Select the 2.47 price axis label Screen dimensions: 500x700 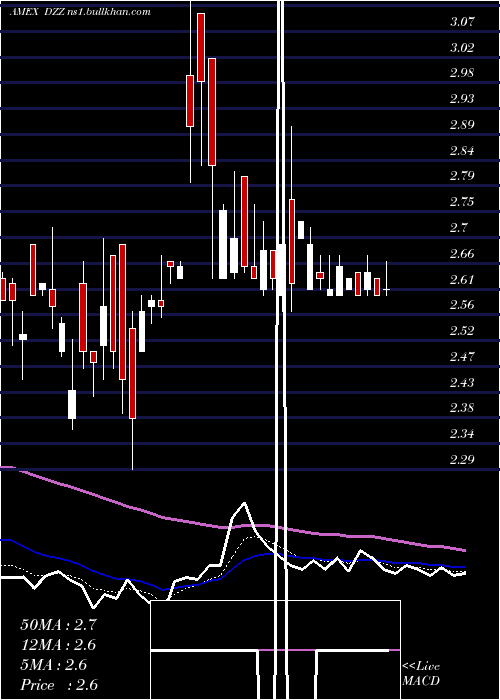point(462,357)
